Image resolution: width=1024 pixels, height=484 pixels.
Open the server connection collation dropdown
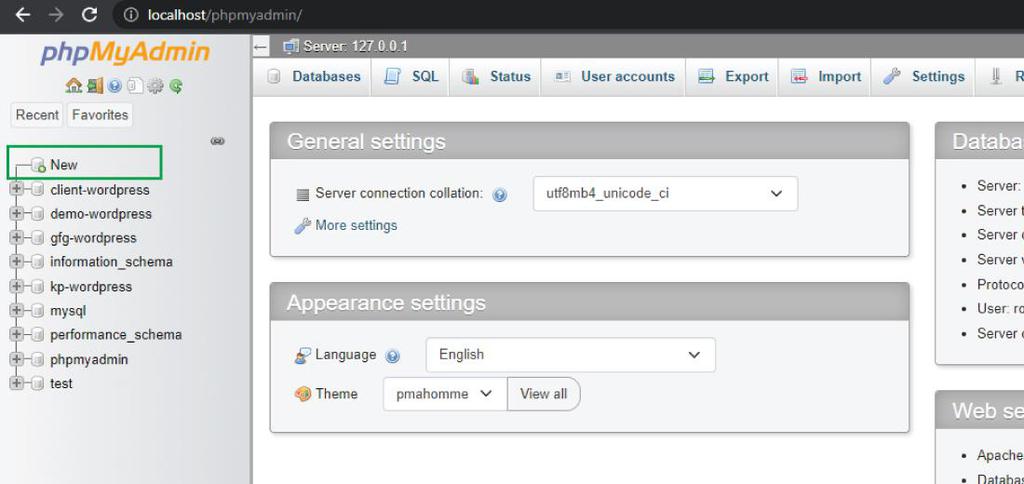[664, 193]
